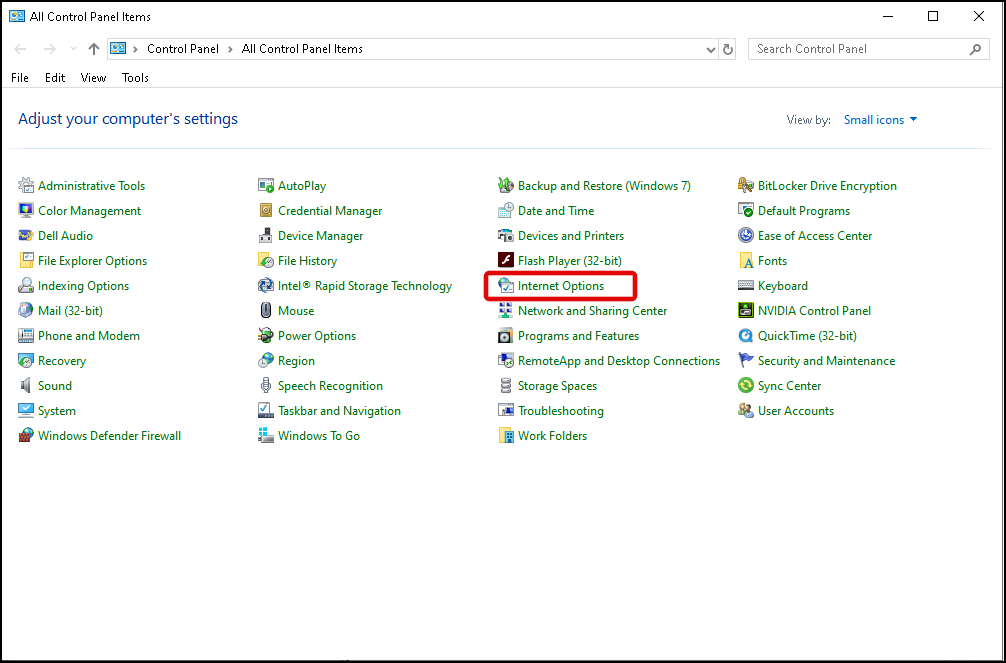Screen dimensions: 1006x663
Task: Open Programs and Features link
Action: [579, 336]
